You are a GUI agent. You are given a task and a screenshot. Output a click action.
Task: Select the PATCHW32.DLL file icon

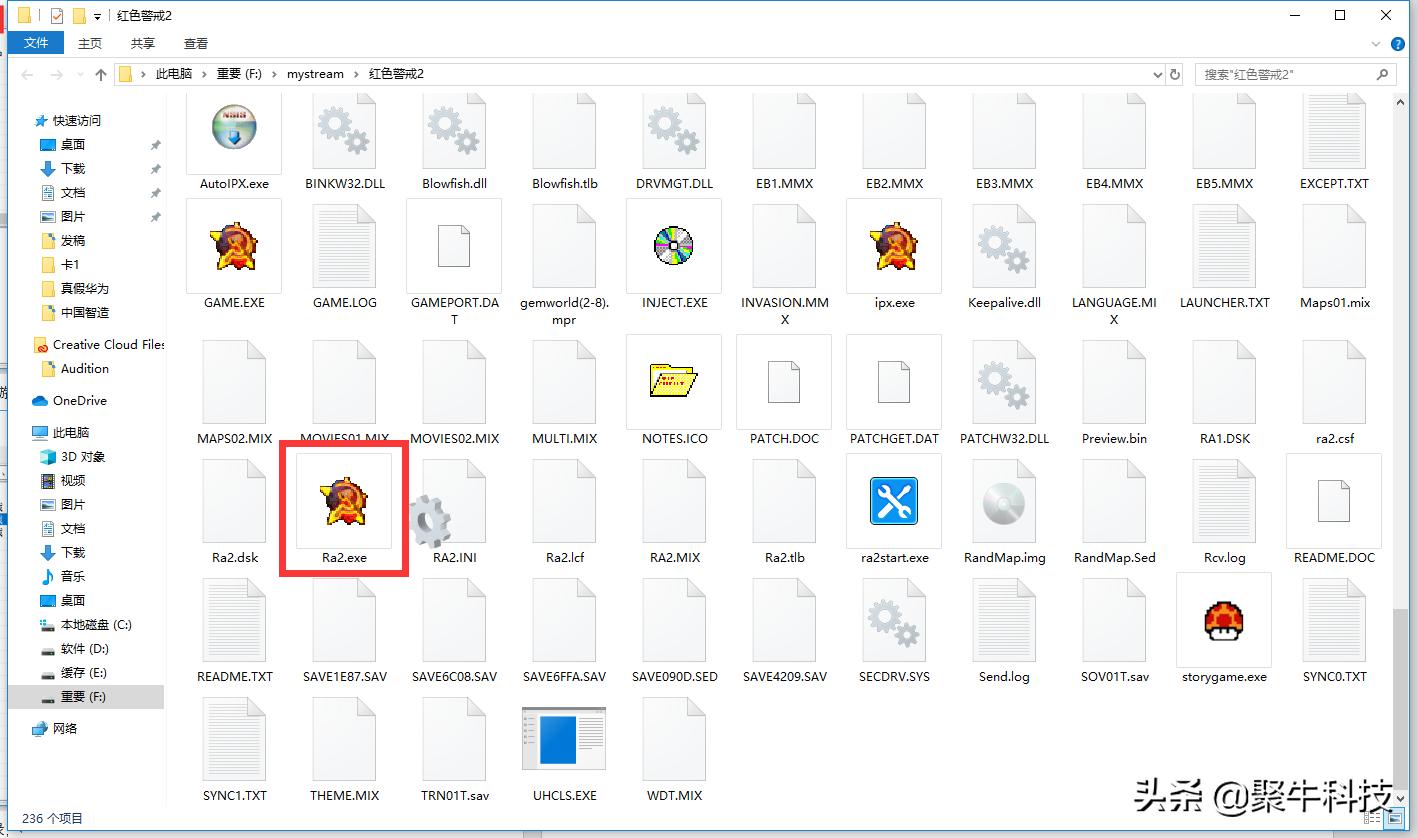pyautogui.click(x=1004, y=383)
